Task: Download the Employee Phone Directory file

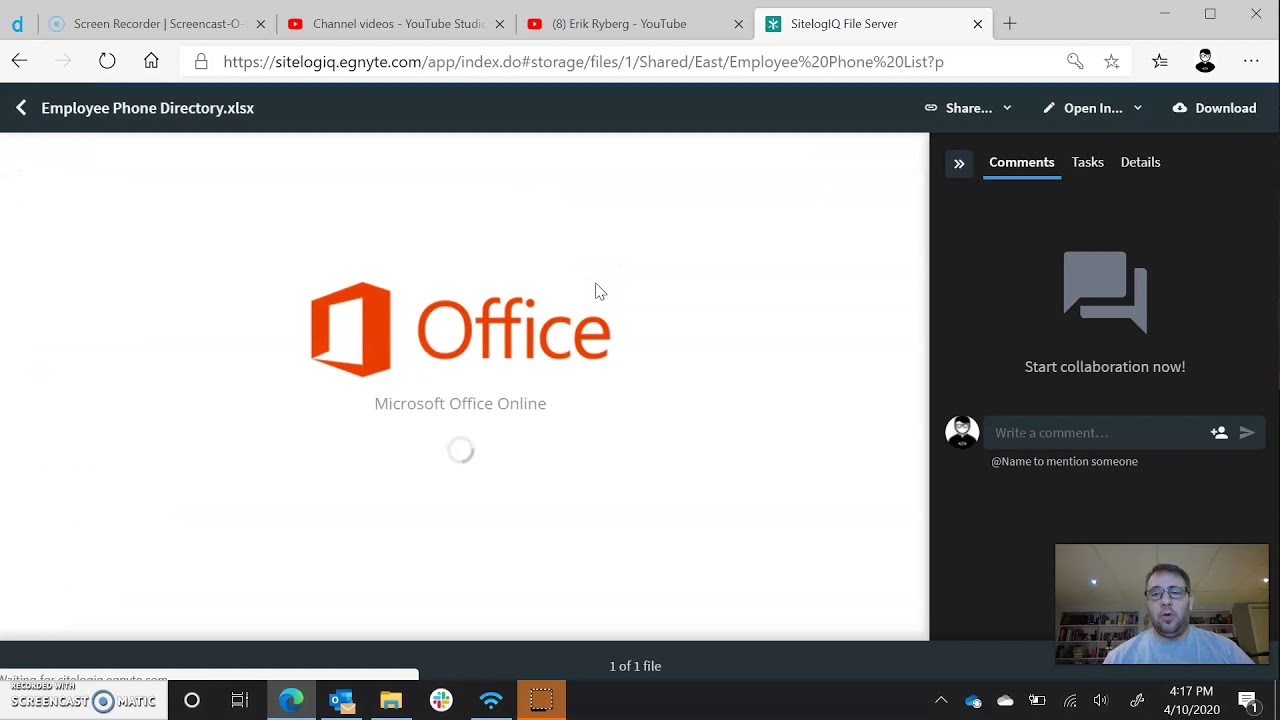Action: click(x=1215, y=108)
